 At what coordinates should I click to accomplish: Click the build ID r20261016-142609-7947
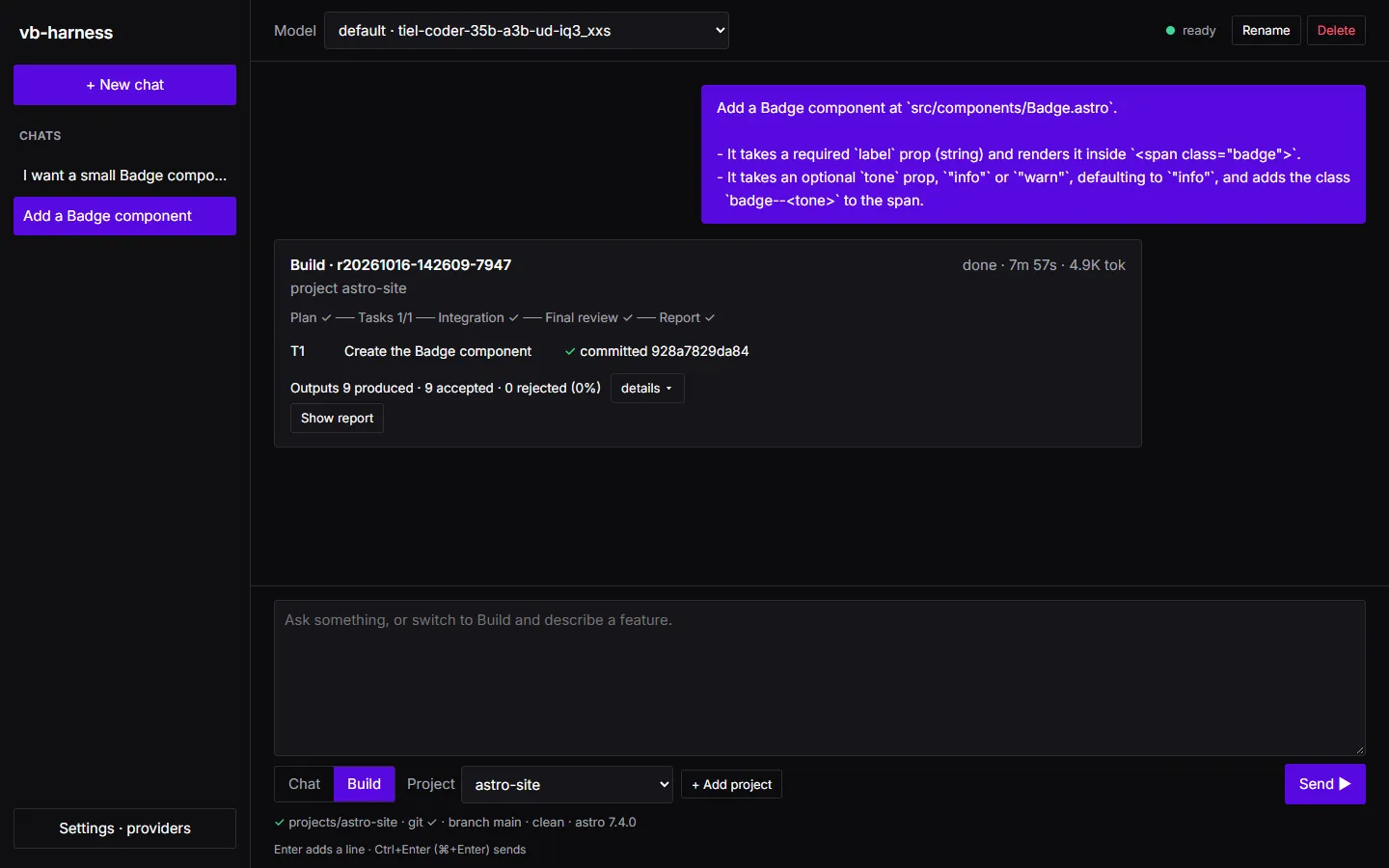click(423, 265)
